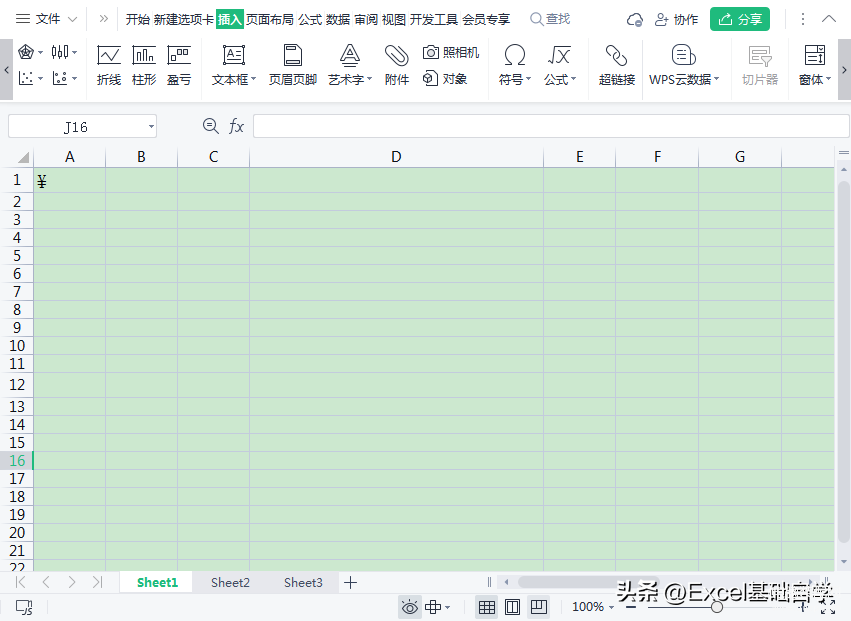The width and height of the screenshot is (851, 621).
Task: Go to last sheet navigation arrow
Action: [x=97, y=582]
